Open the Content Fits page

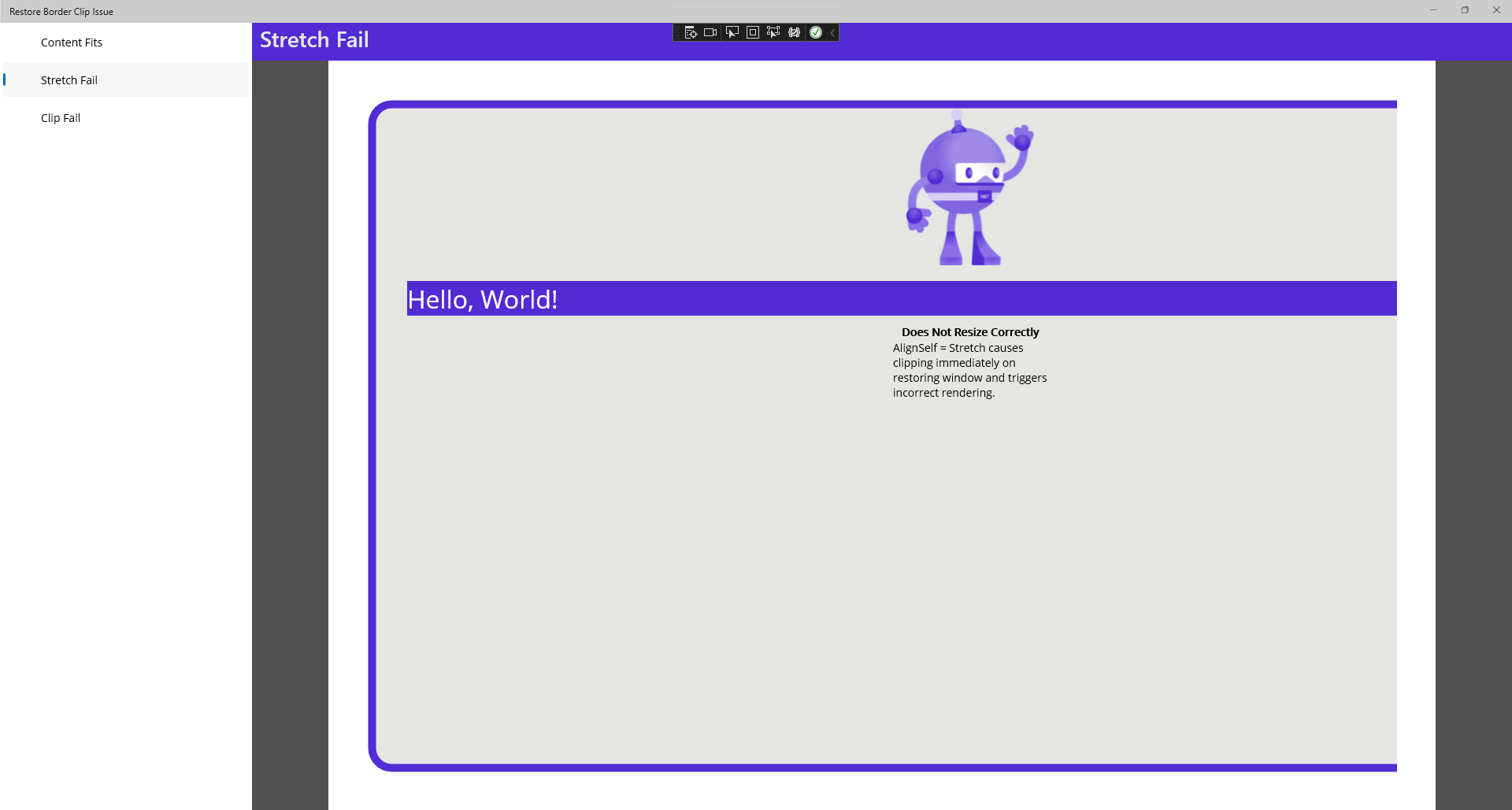[72, 42]
